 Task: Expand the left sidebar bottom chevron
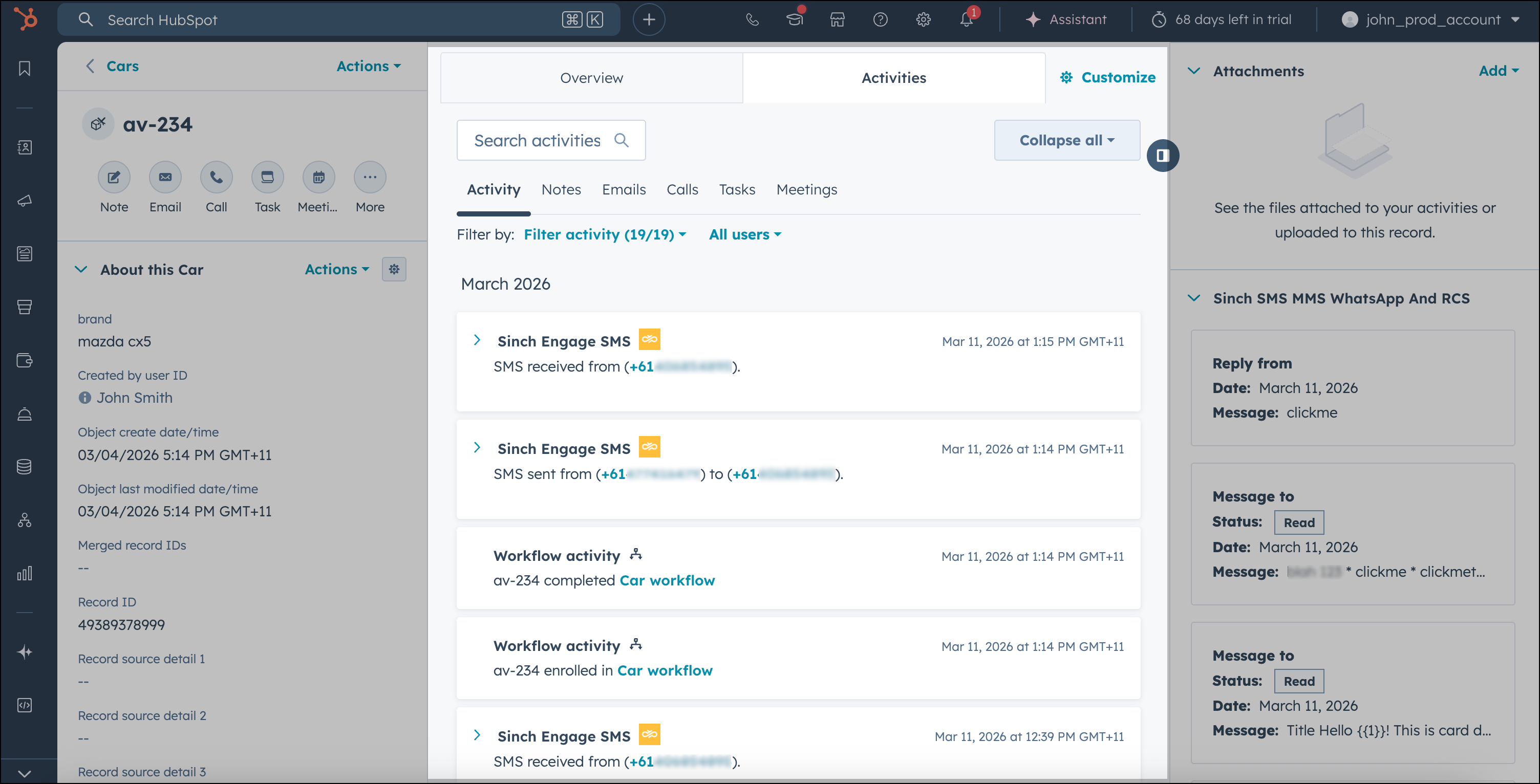click(x=25, y=773)
